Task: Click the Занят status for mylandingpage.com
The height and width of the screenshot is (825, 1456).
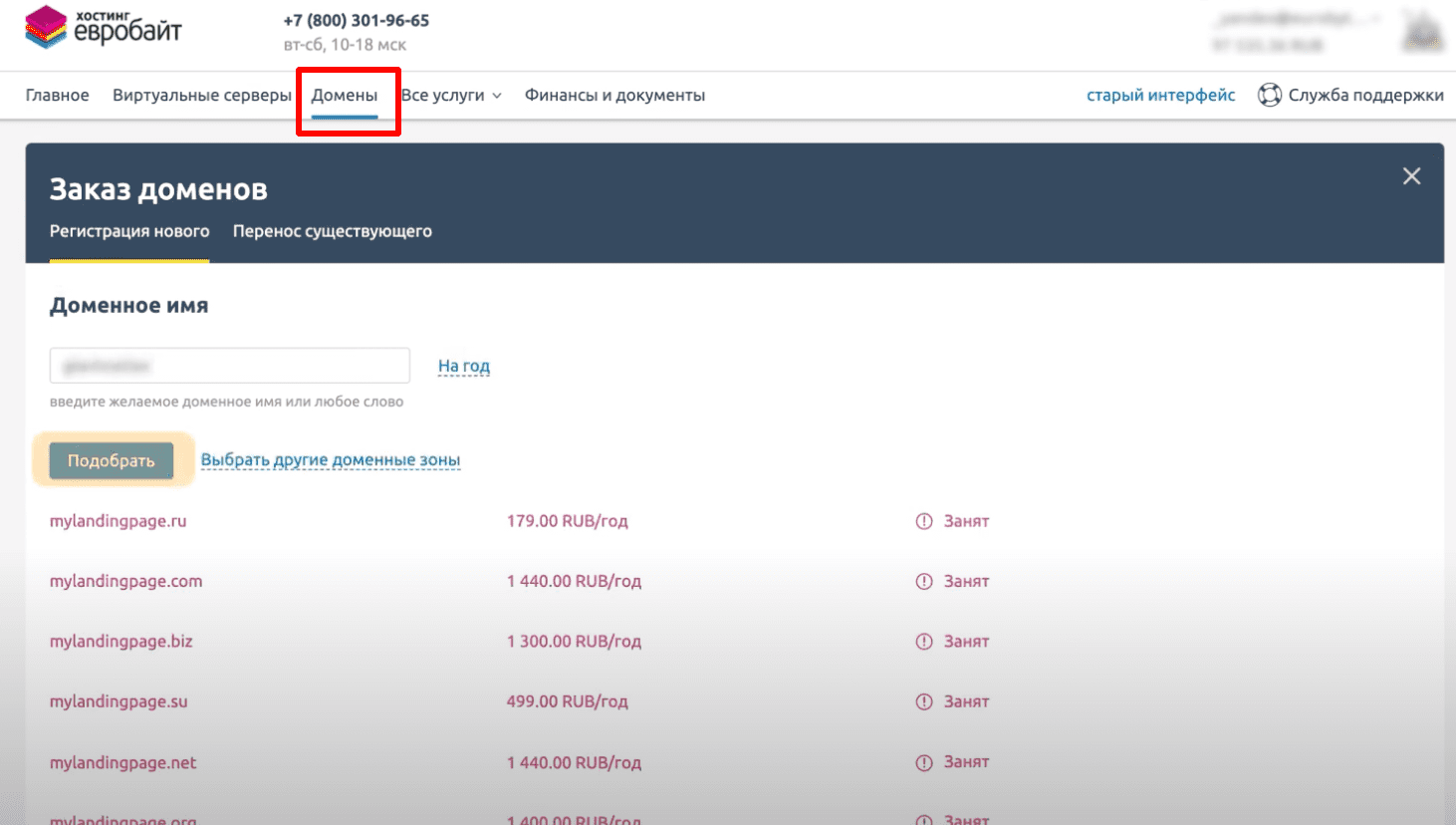Action: click(966, 581)
